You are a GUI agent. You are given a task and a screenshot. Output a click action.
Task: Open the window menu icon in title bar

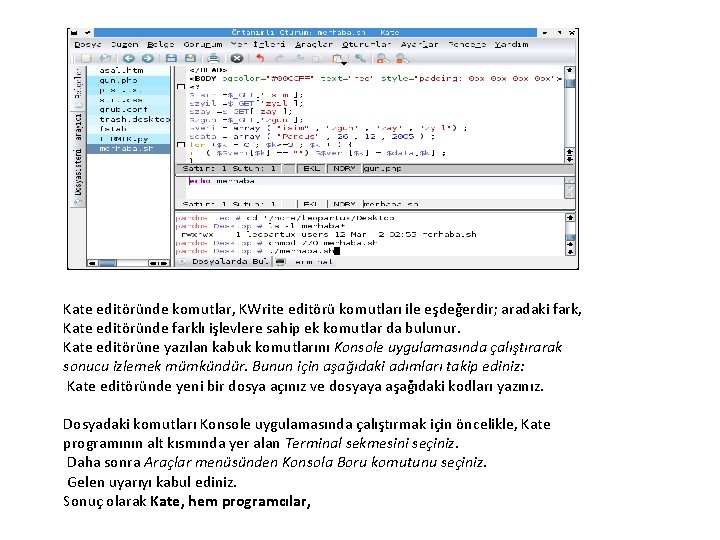[74, 33]
